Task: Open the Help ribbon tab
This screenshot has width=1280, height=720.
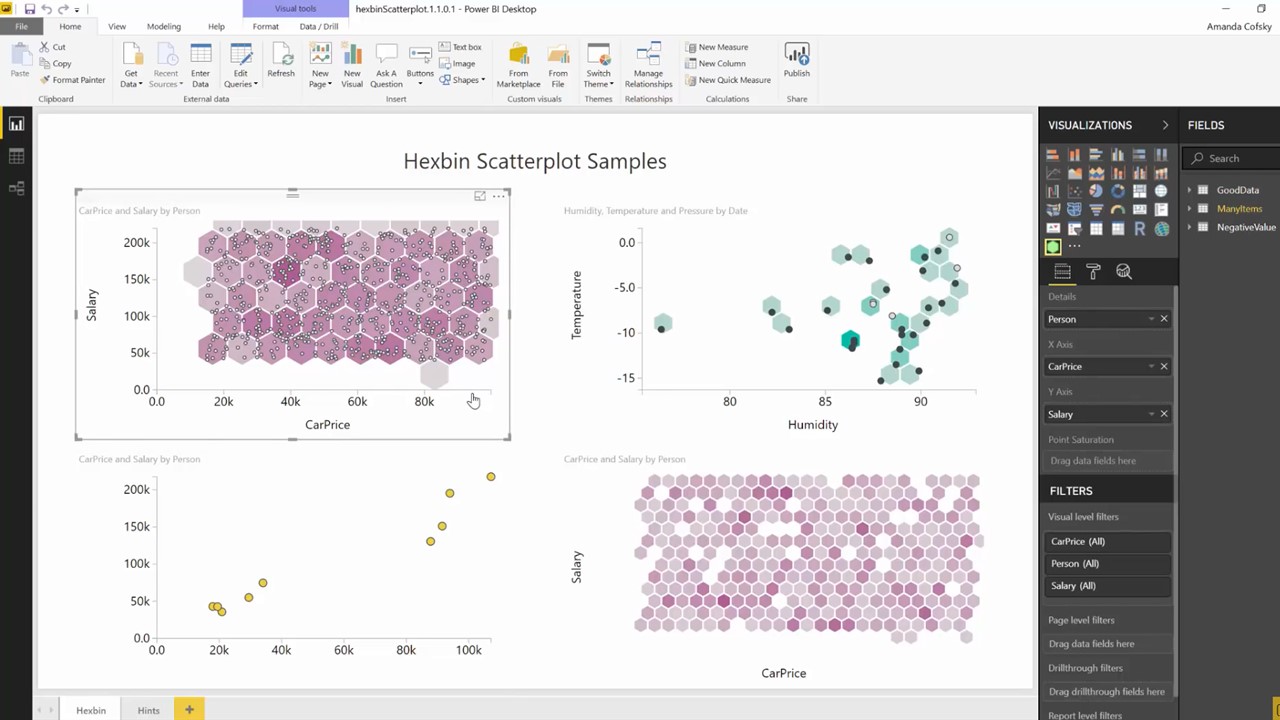Action: 216,26
